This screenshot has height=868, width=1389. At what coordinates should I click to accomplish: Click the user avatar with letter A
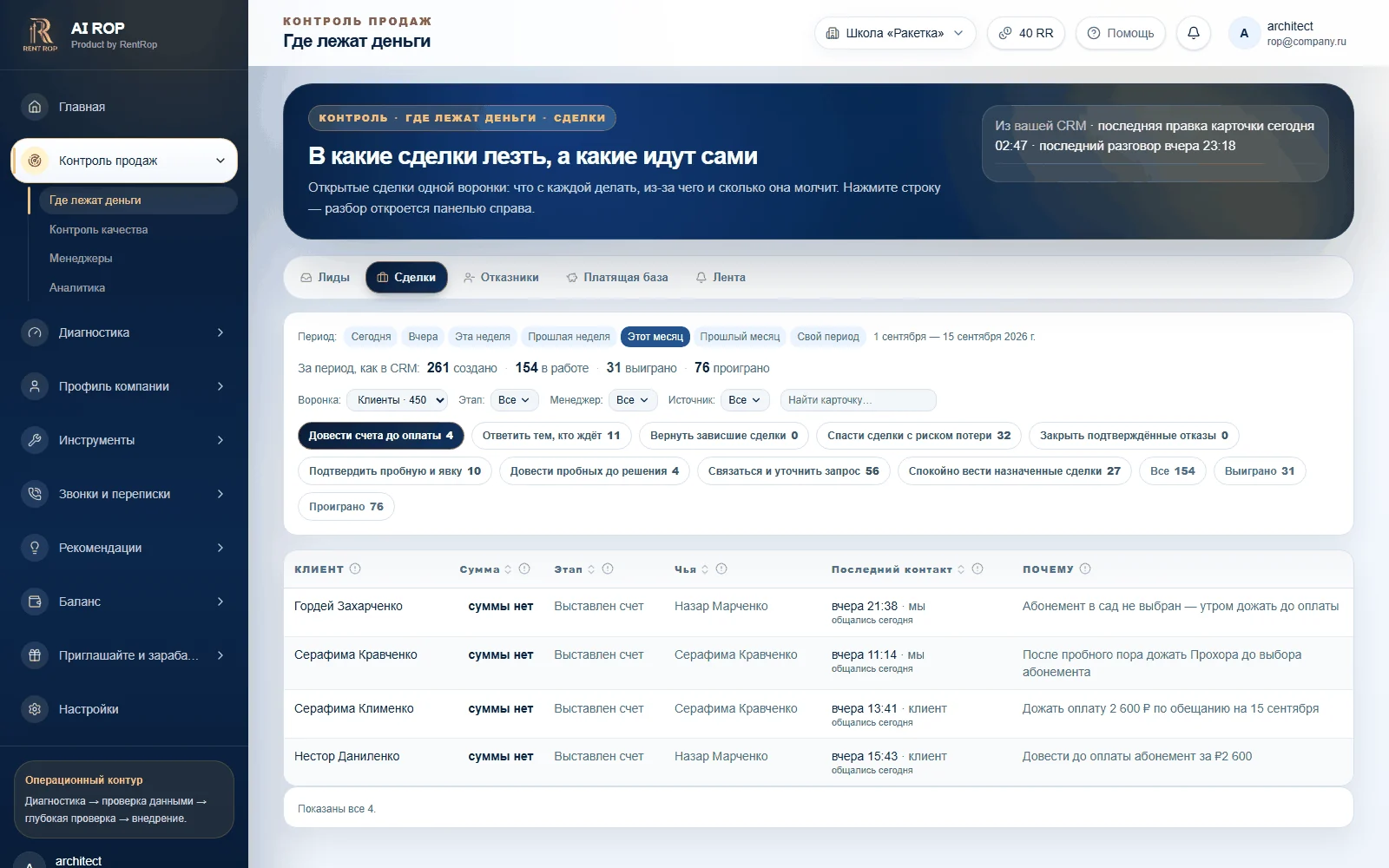pos(1244,33)
